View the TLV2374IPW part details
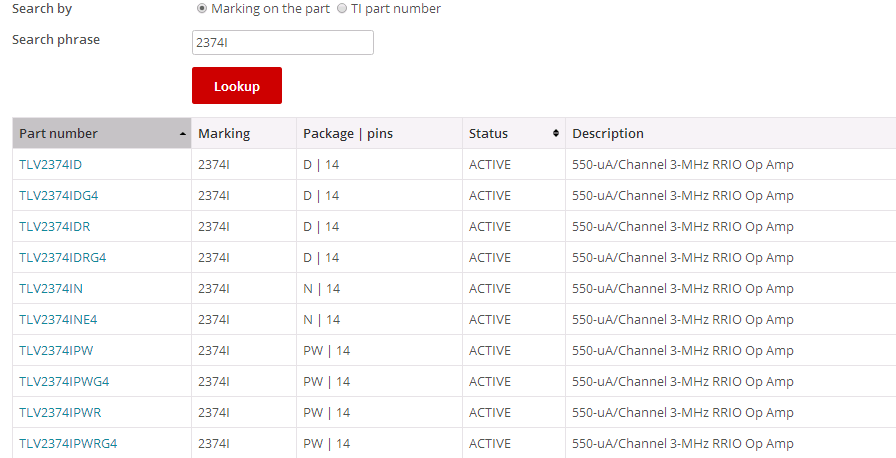896x458 pixels. (x=56, y=351)
